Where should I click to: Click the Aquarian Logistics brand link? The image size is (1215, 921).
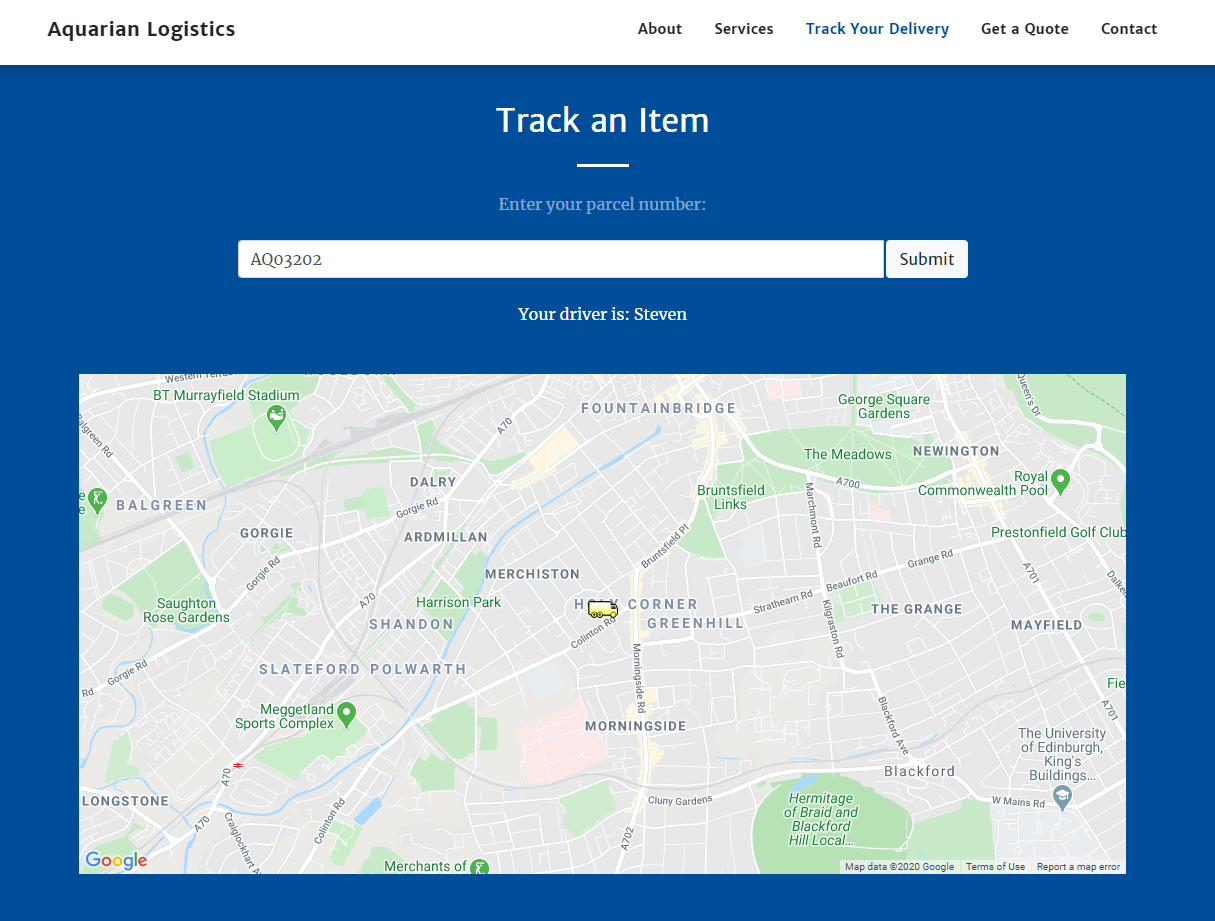142,29
